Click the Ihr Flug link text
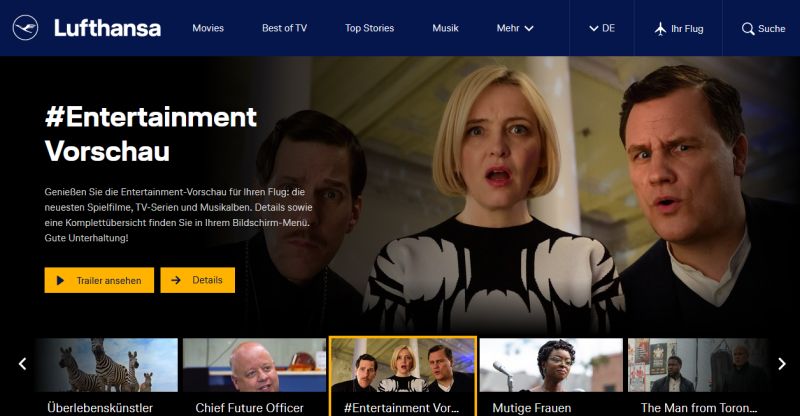The width and height of the screenshot is (800, 416). click(687, 29)
